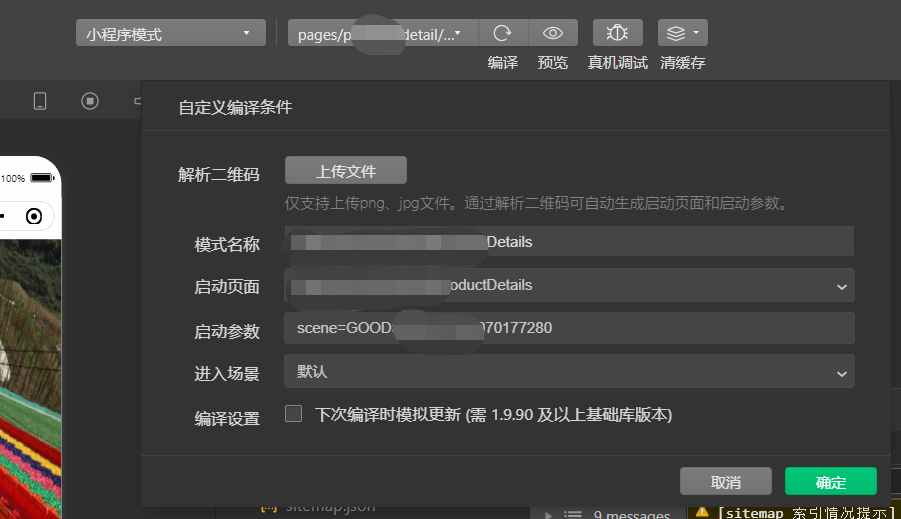Open the 进入场景 scene dropdown
This screenshot has width=901, height=519.
point(840,373)
